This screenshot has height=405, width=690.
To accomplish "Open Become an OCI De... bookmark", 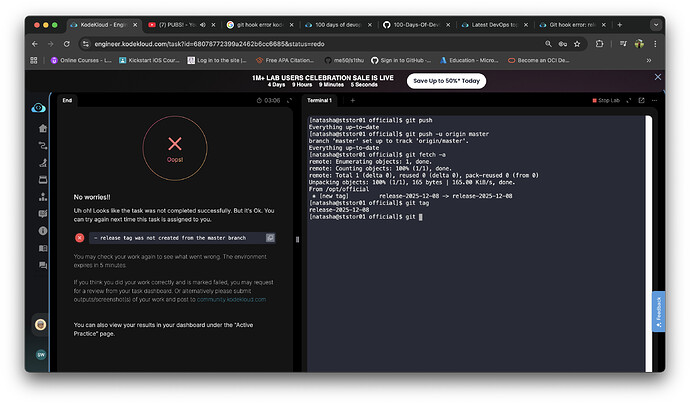I will 539,61.
